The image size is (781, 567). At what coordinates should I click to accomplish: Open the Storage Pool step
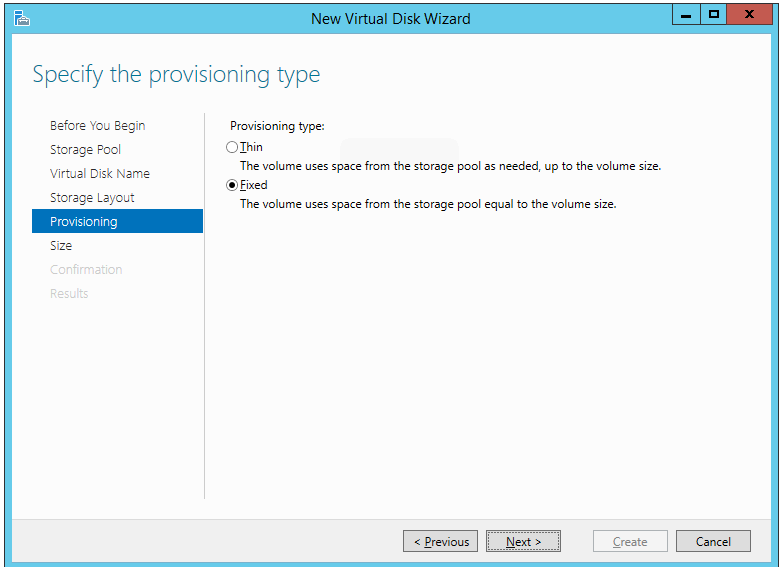pos(85,149)
